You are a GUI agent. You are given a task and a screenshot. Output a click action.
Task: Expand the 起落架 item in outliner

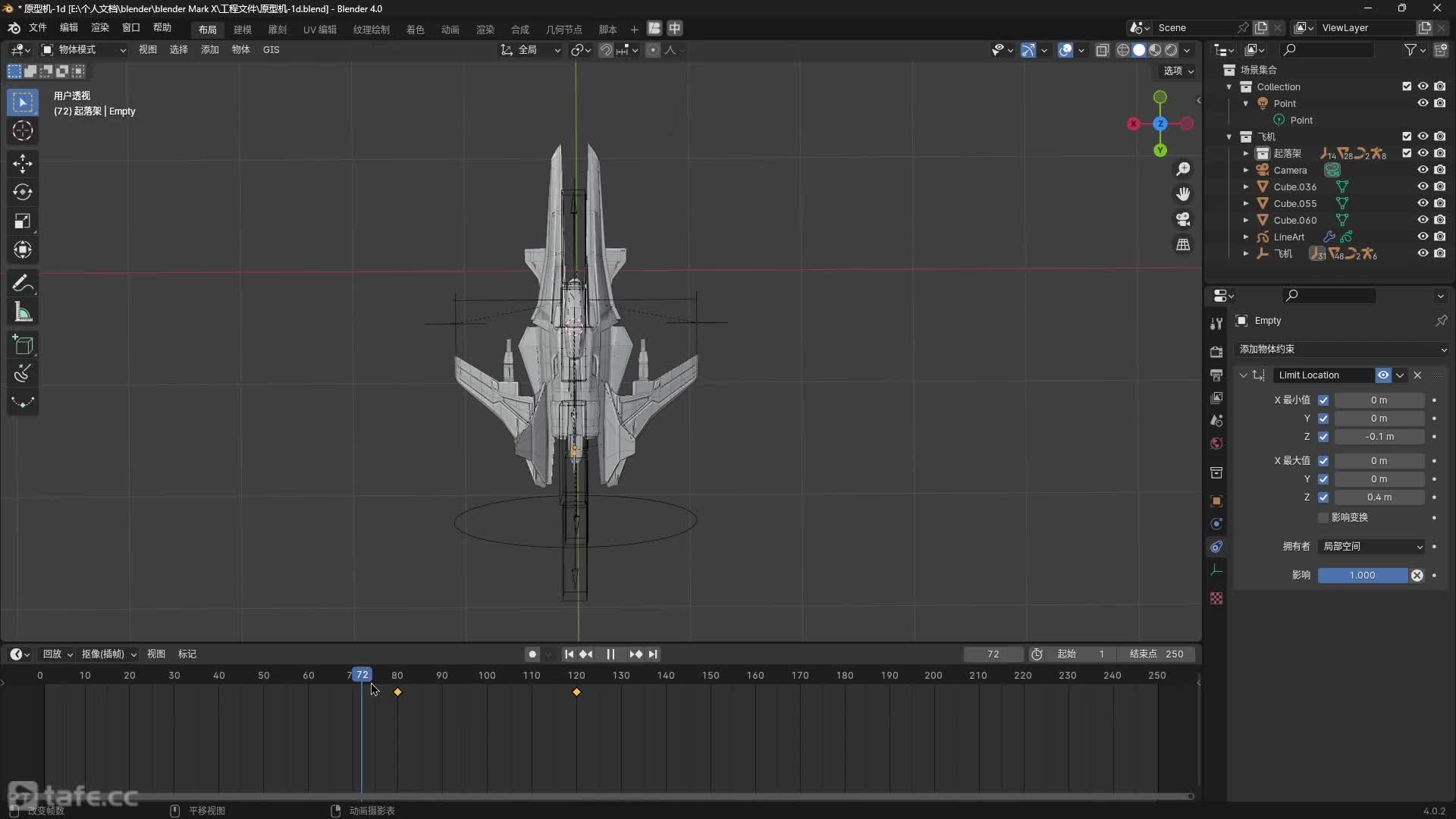click(1245, 153)
